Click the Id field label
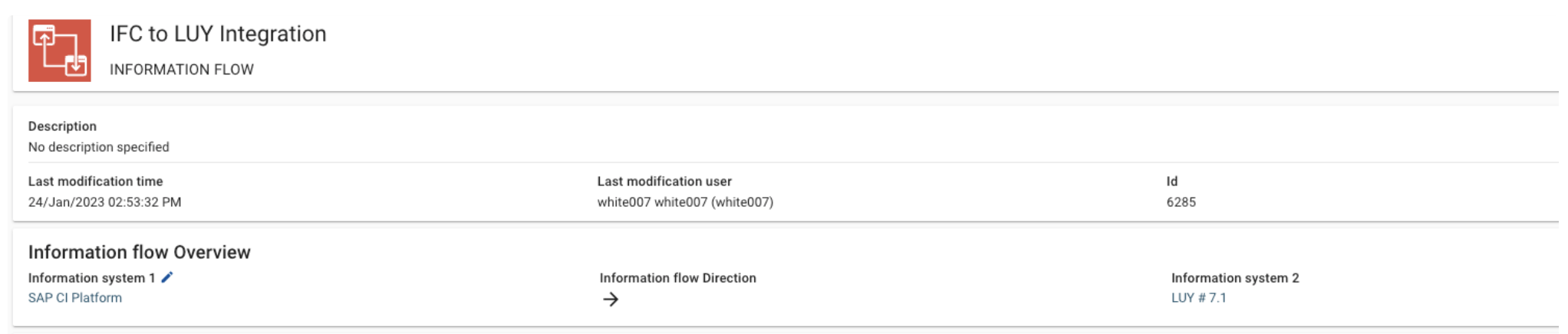Image resolution: width=1568 pixels, height=334 pixels. [x=1172, y=182]
